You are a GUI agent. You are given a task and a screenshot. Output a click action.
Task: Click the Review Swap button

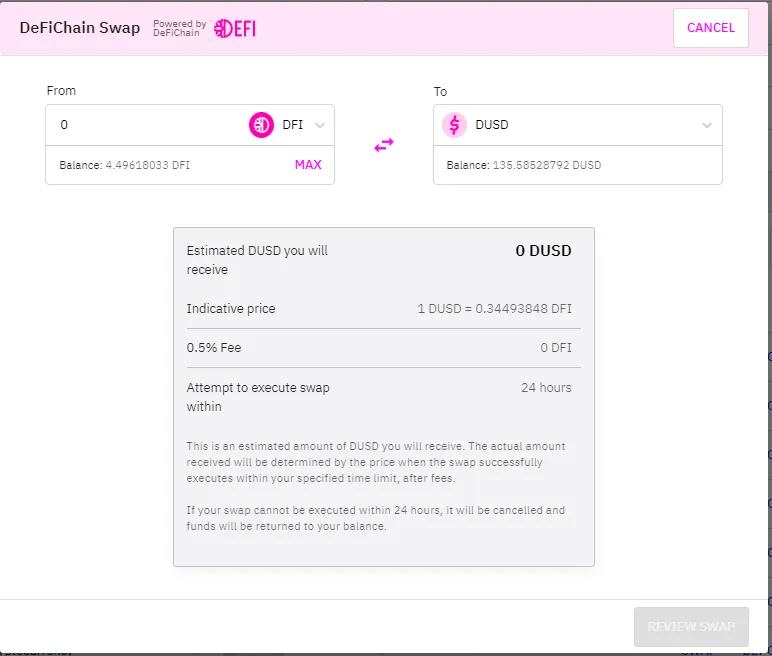[691, 626]
